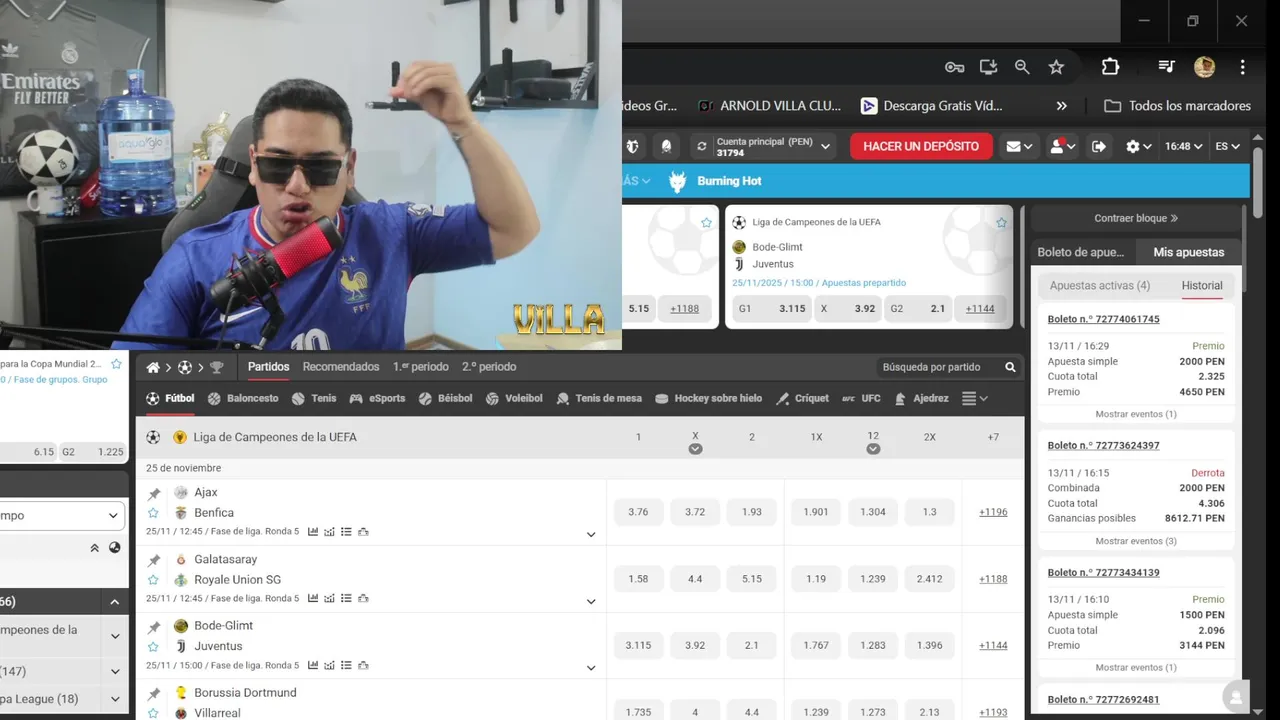Viewport: 1280px width, 720px height.
Task: Click the search magnifier icon for matches
Action: coord(1010,367)
